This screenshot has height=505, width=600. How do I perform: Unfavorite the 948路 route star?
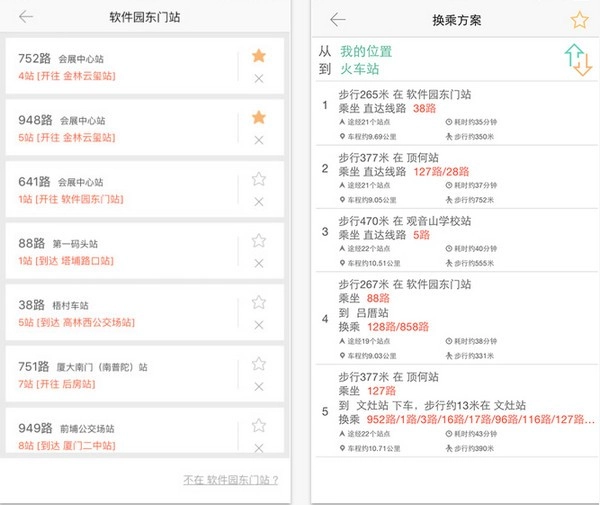(259, 118)
